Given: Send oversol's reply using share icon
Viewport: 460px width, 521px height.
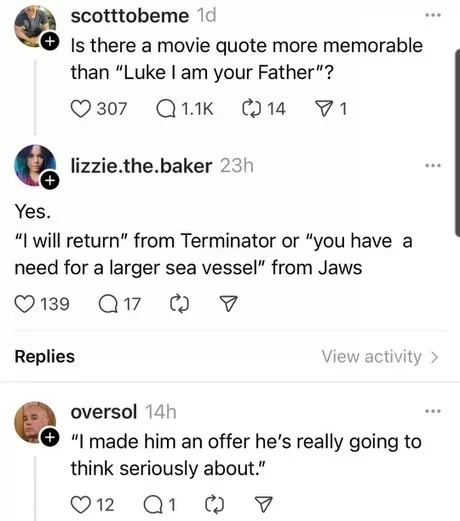Looking at the screenshot, I should click(x=264, y=504).
